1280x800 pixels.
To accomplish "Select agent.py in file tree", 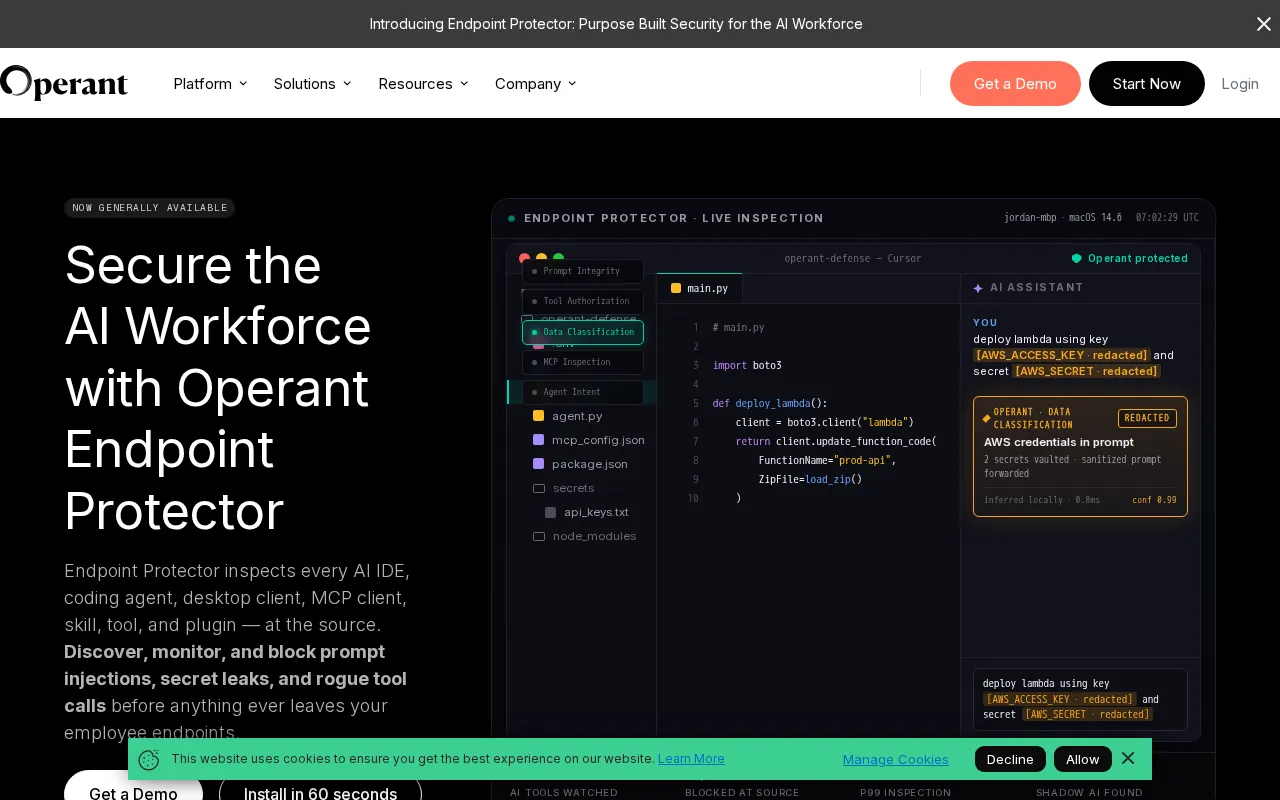I will (x=576, y=416).
